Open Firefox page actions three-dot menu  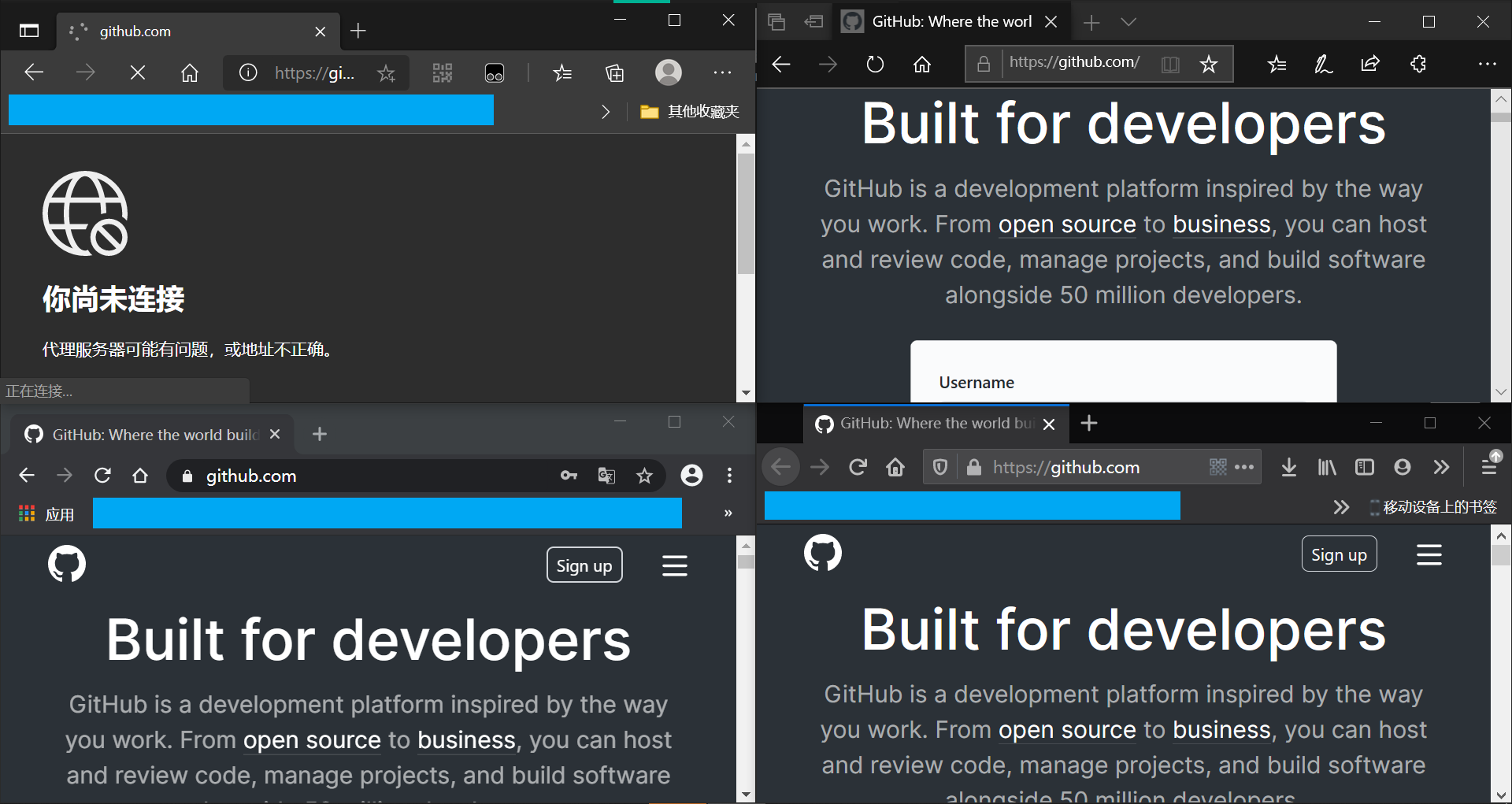1244,467
